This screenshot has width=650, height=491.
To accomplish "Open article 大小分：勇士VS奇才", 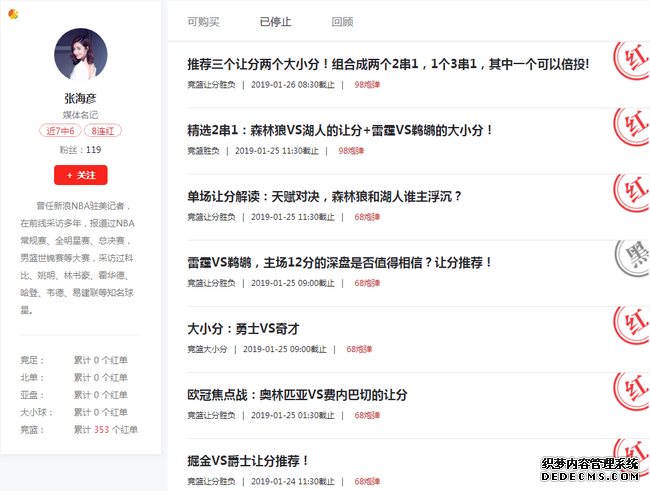I will (243, 329).
